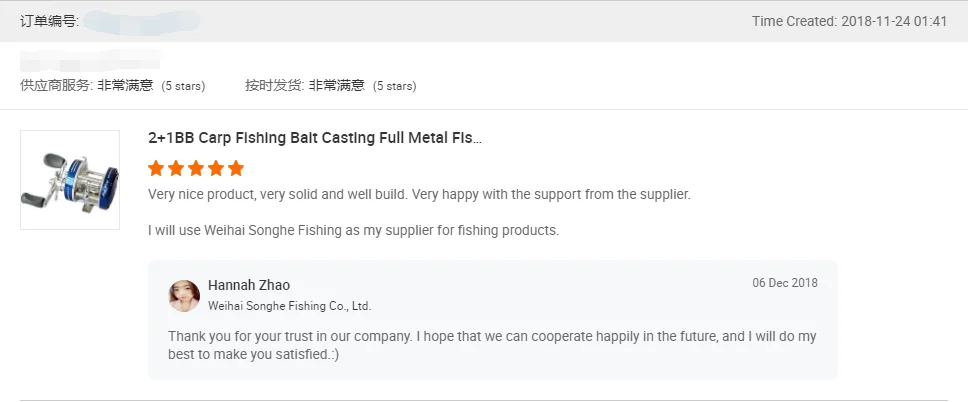The image size is (968, 402).
Task: Click the second orange rating star
Action: [176, 168]
